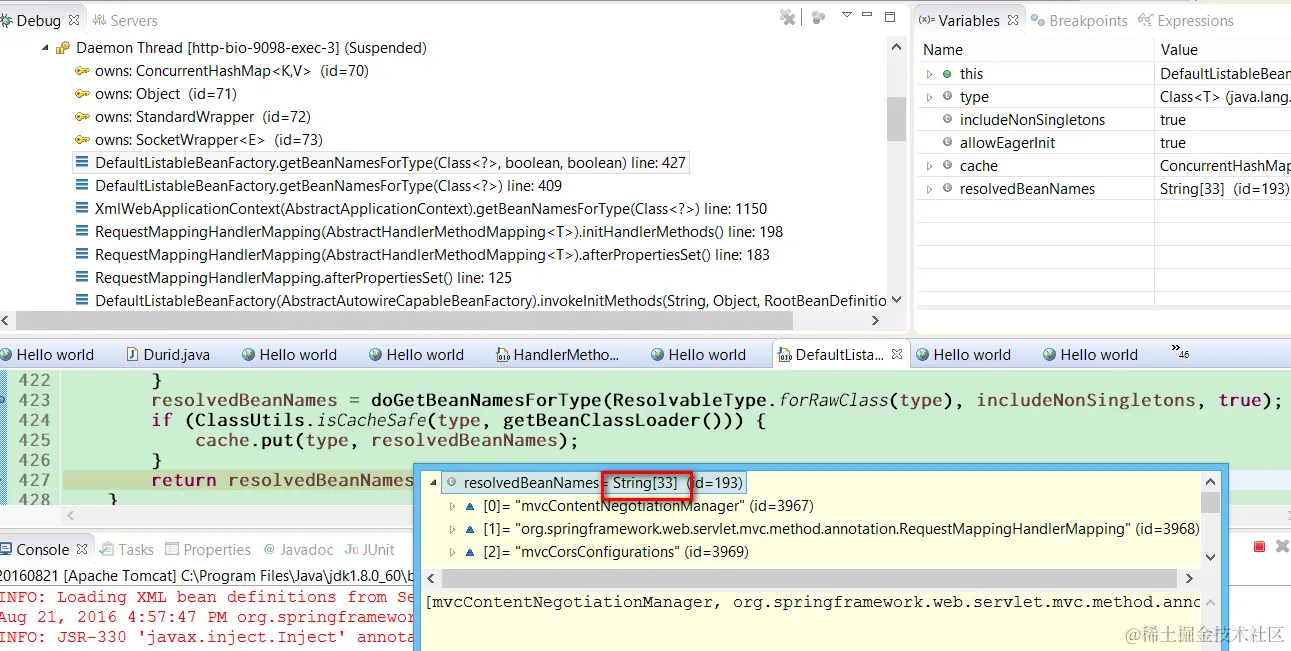
Task: Switch to the Servers tab
Action: pos(125,20)
